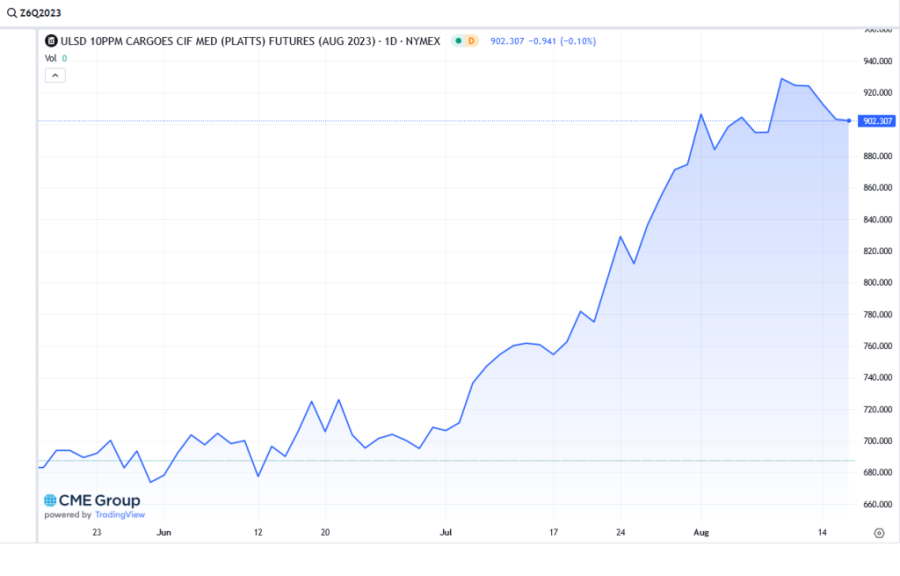Click the round symbol logo beside ULSD title
Image resolution: width=900 pixels, height=576 pixels.
(52, 41)
